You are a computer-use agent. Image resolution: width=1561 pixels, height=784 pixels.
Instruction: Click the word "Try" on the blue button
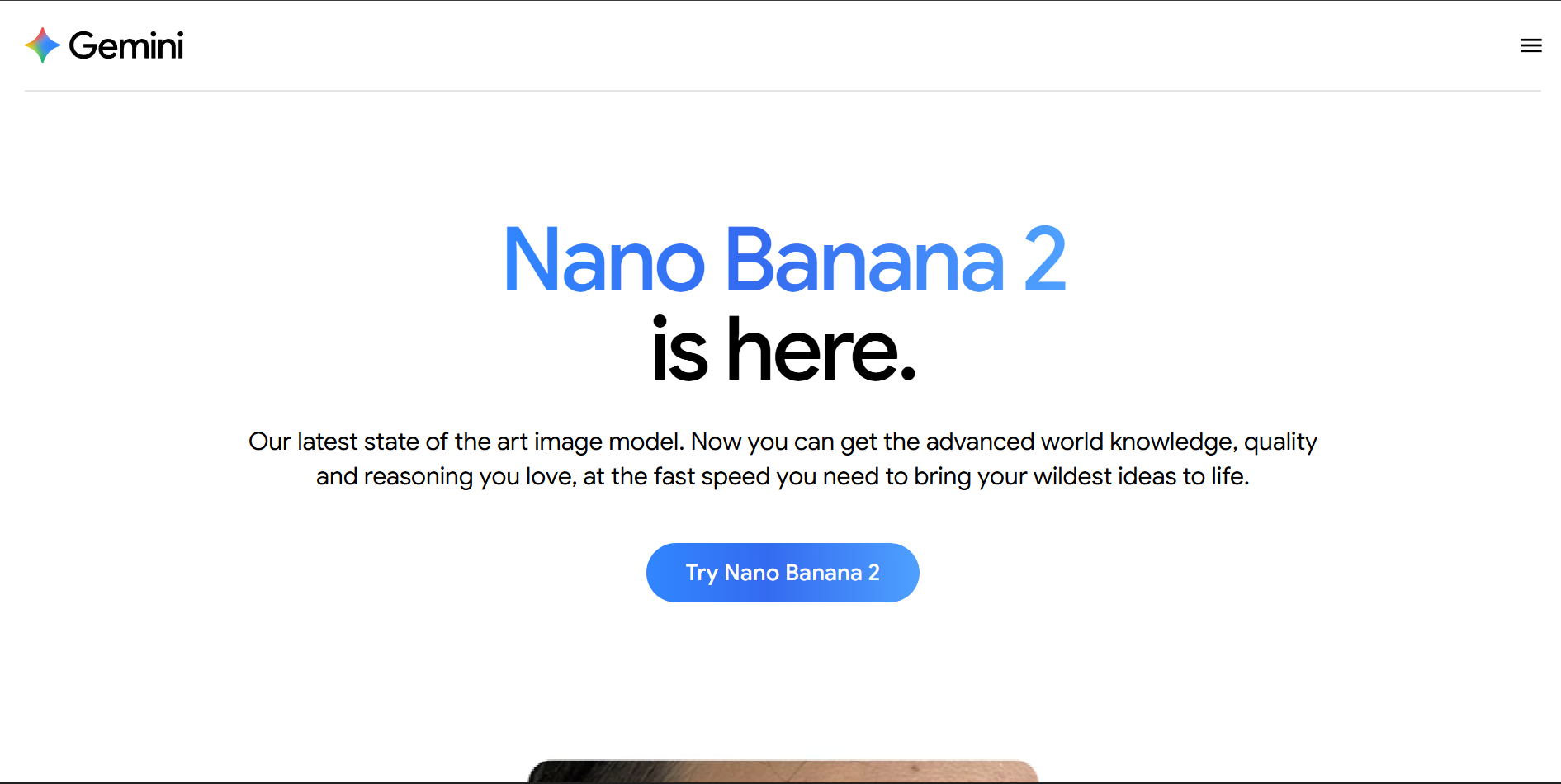tap(702, 573)
